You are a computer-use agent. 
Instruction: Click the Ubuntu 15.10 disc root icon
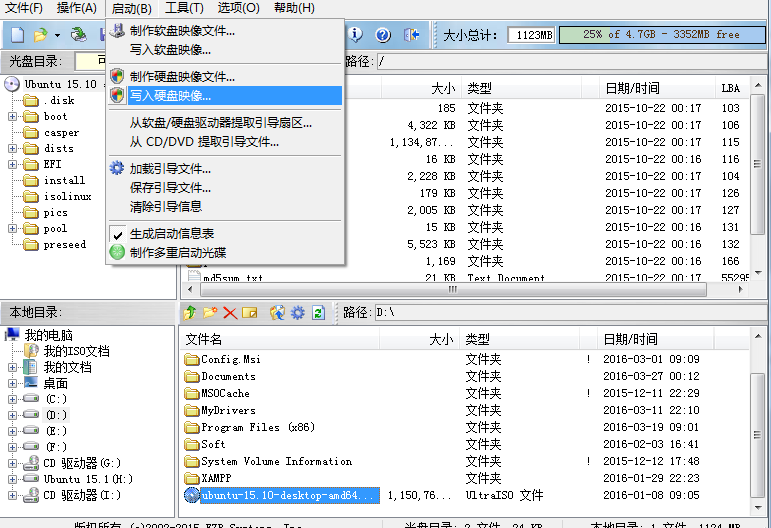pyautogui.click(x=12, y=85)
